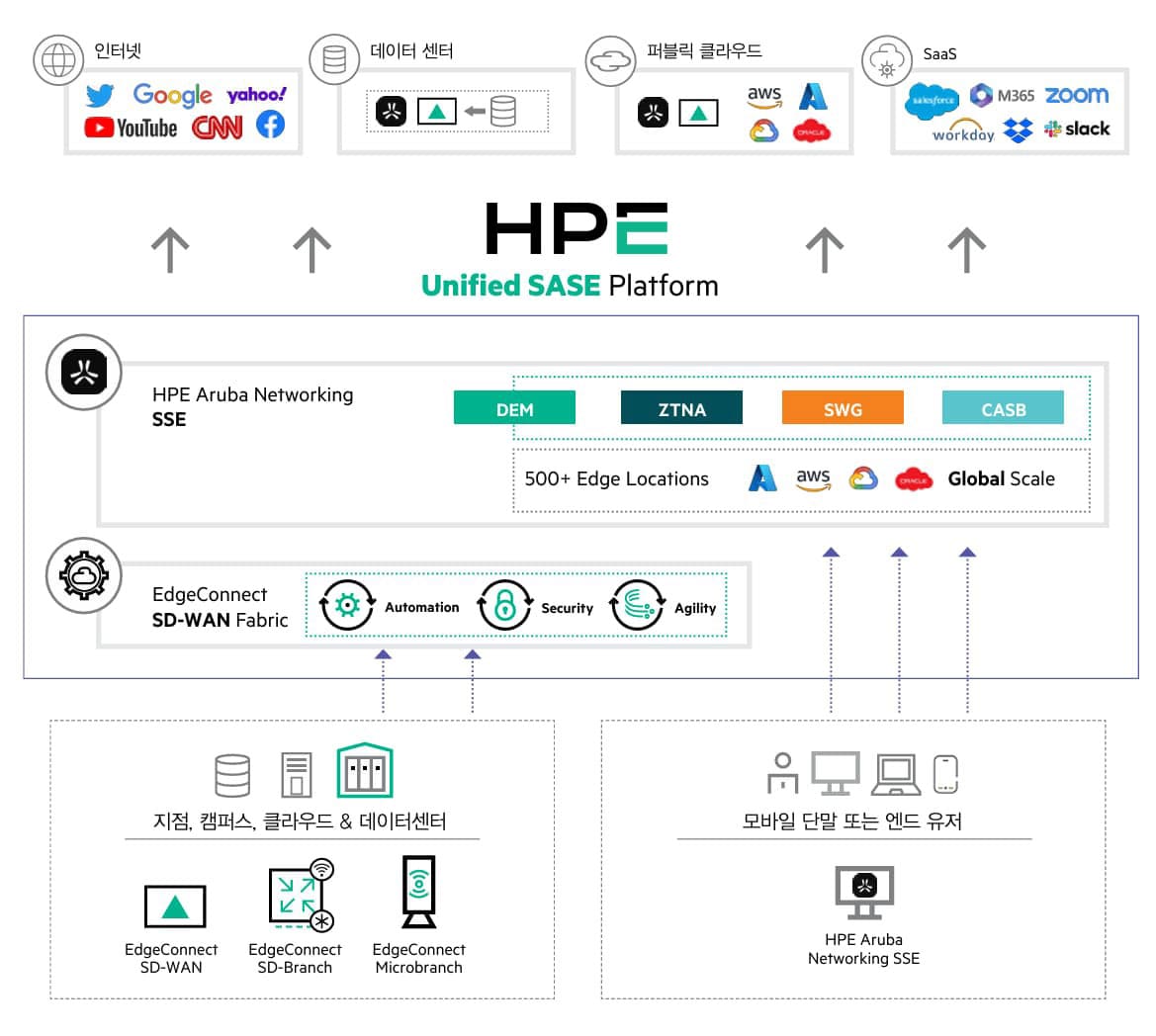Select the Dropbox icon in SaaS box

point(1018,129)
